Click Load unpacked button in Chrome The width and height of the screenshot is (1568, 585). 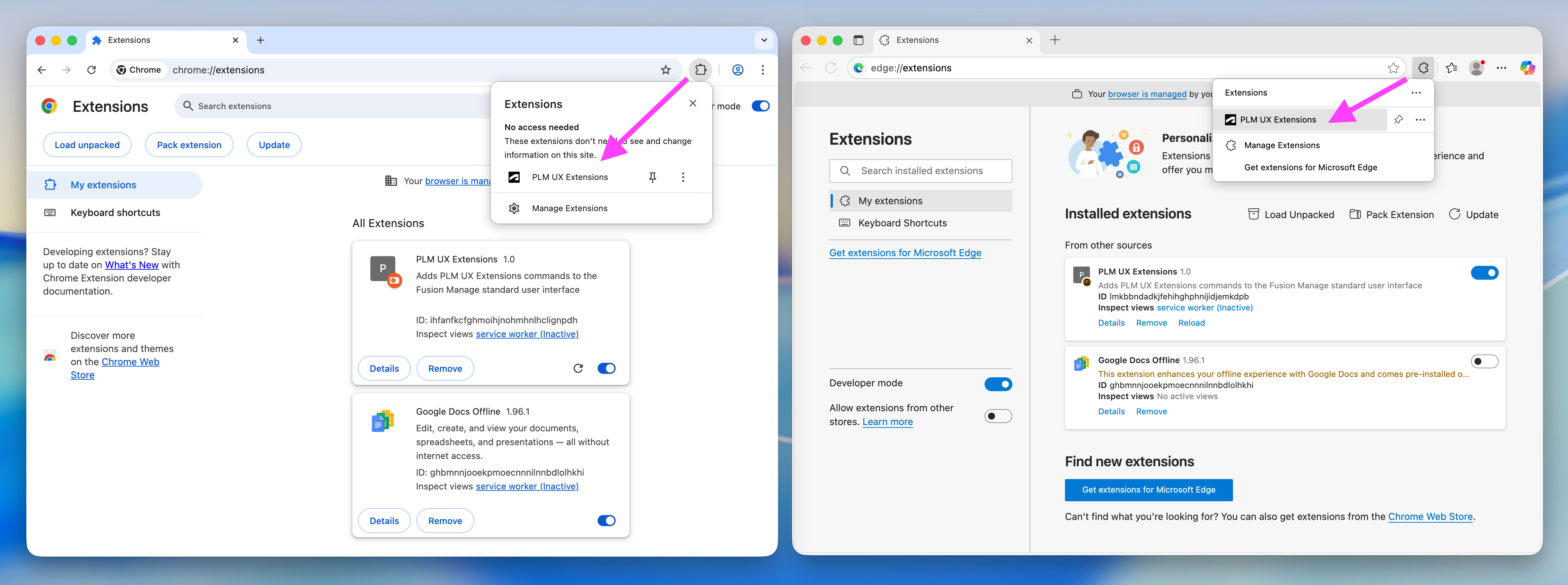87,145
